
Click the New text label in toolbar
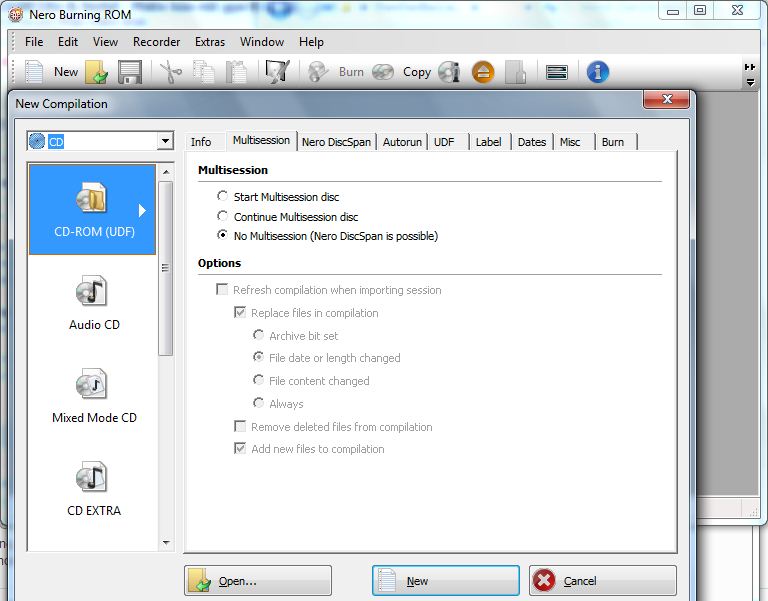(x=66, y=72)
